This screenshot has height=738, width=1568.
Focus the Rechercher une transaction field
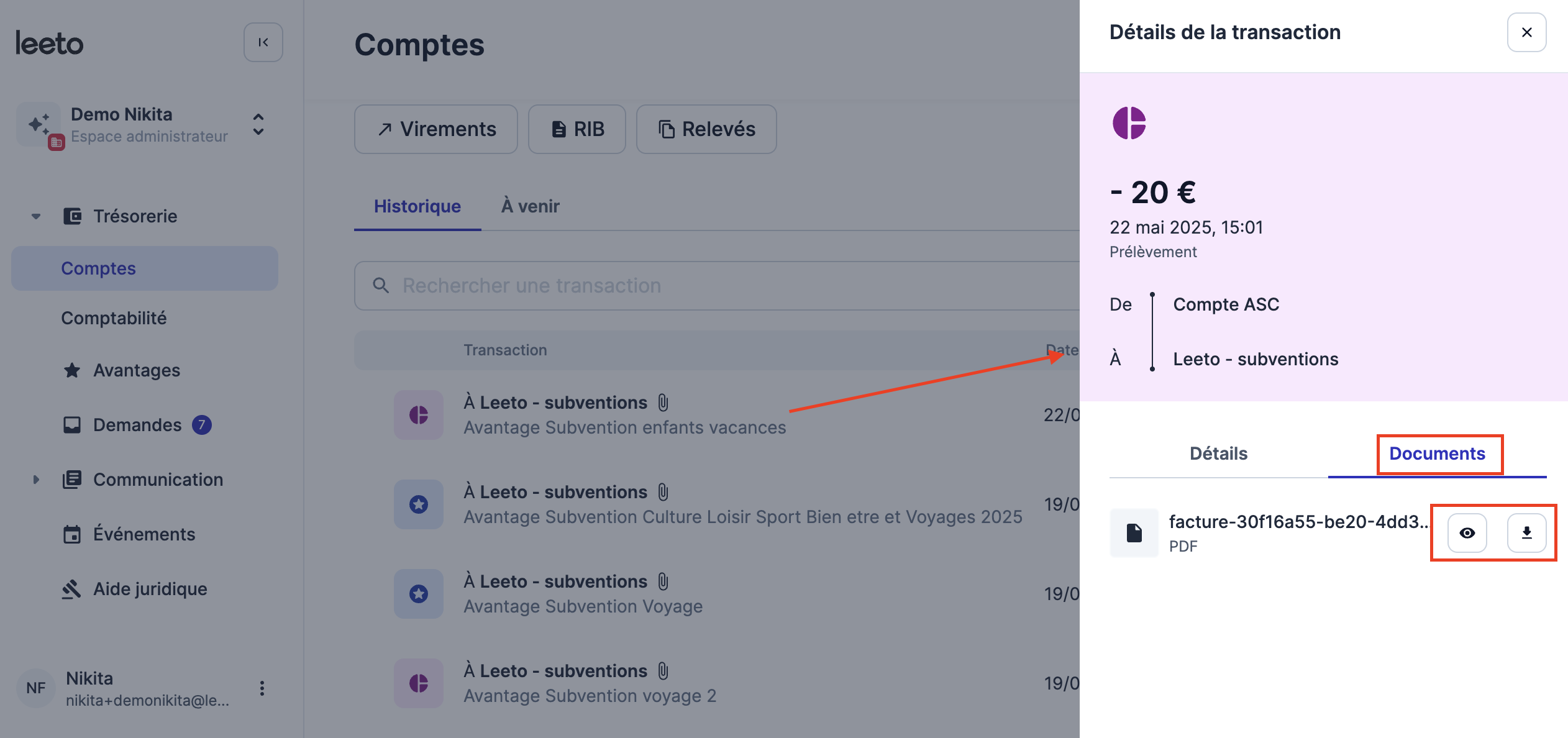[x=717, y=286]
